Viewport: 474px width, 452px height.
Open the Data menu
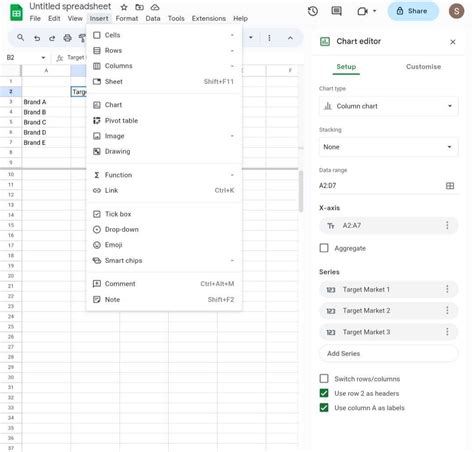[153, 19]
